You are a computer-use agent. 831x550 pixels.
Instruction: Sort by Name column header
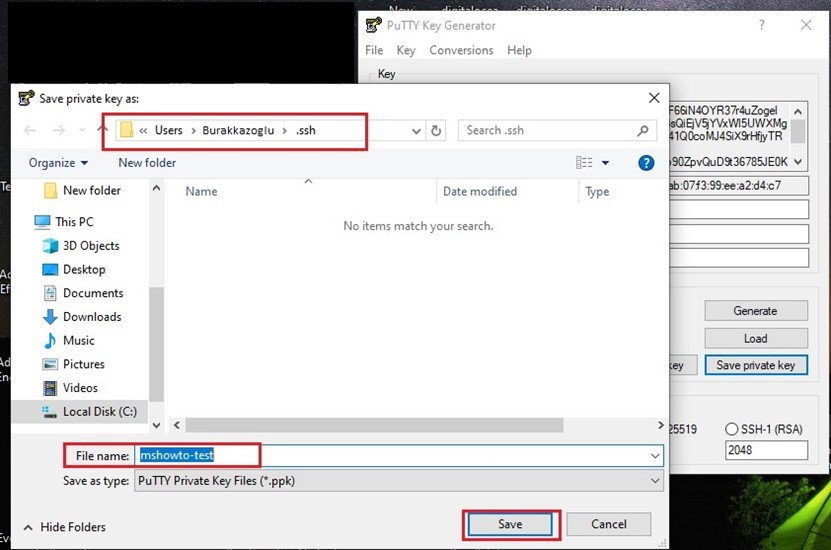point(201,191)
